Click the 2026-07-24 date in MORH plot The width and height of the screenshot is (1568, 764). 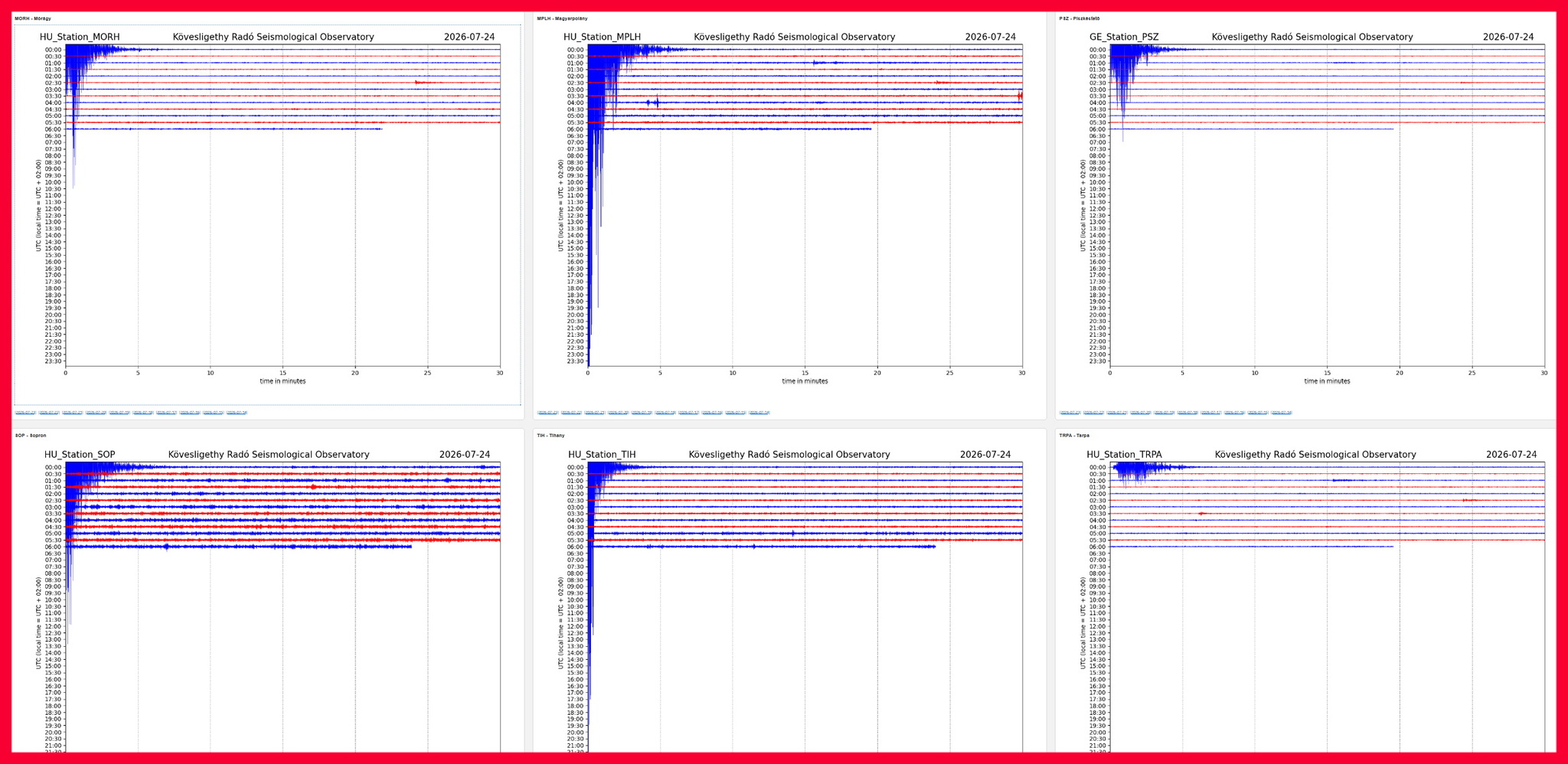coord(469,37)
